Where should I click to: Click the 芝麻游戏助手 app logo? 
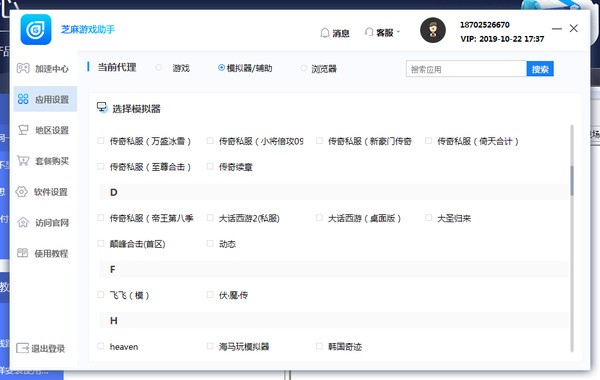[x=36, y=29]
